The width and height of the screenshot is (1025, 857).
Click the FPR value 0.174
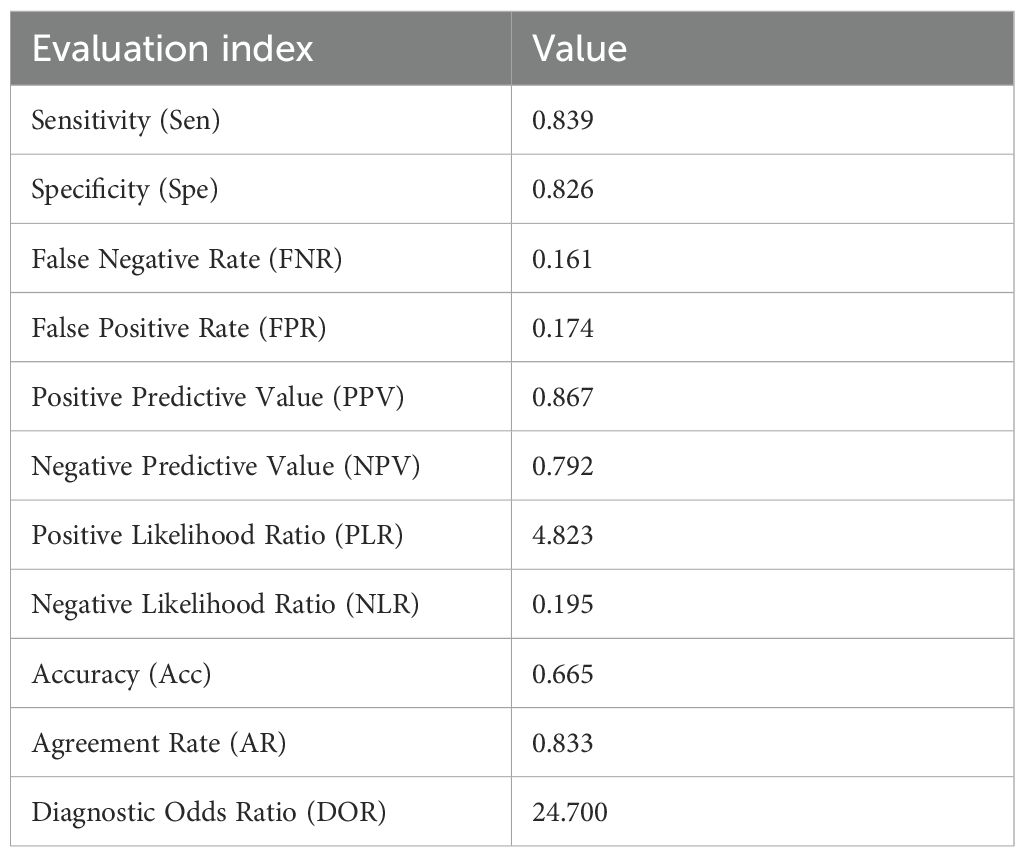pyautogui.click(x=562, y=328)
